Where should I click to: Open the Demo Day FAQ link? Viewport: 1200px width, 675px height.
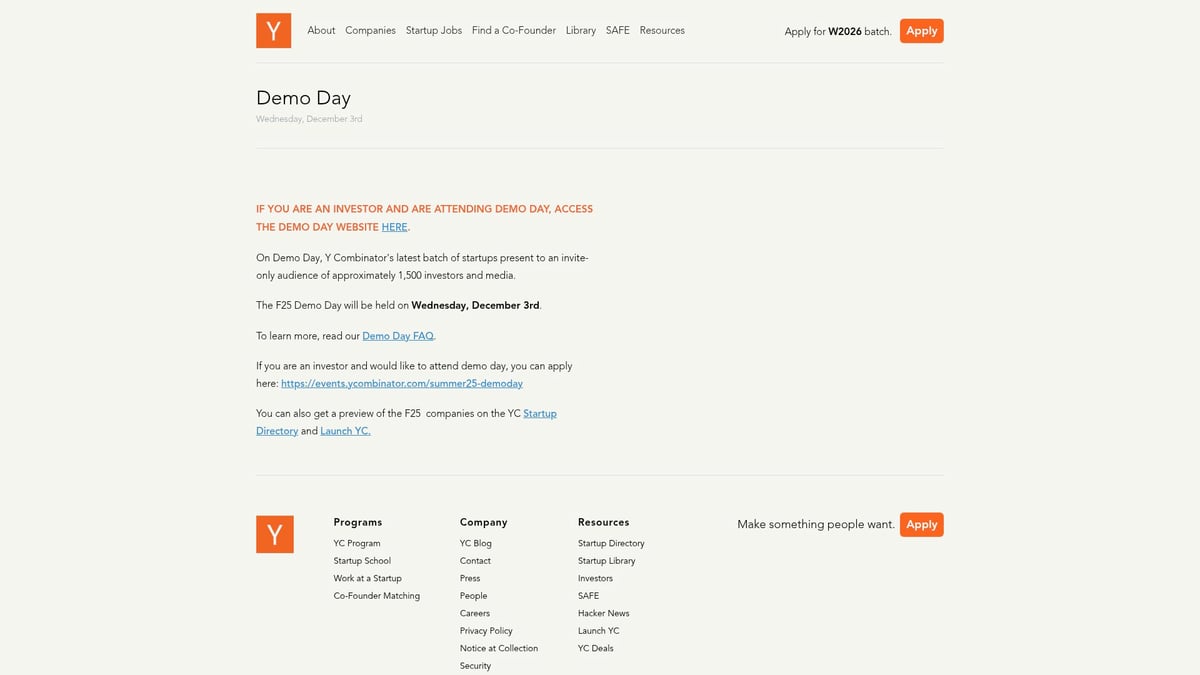click(x=398, y=336)
